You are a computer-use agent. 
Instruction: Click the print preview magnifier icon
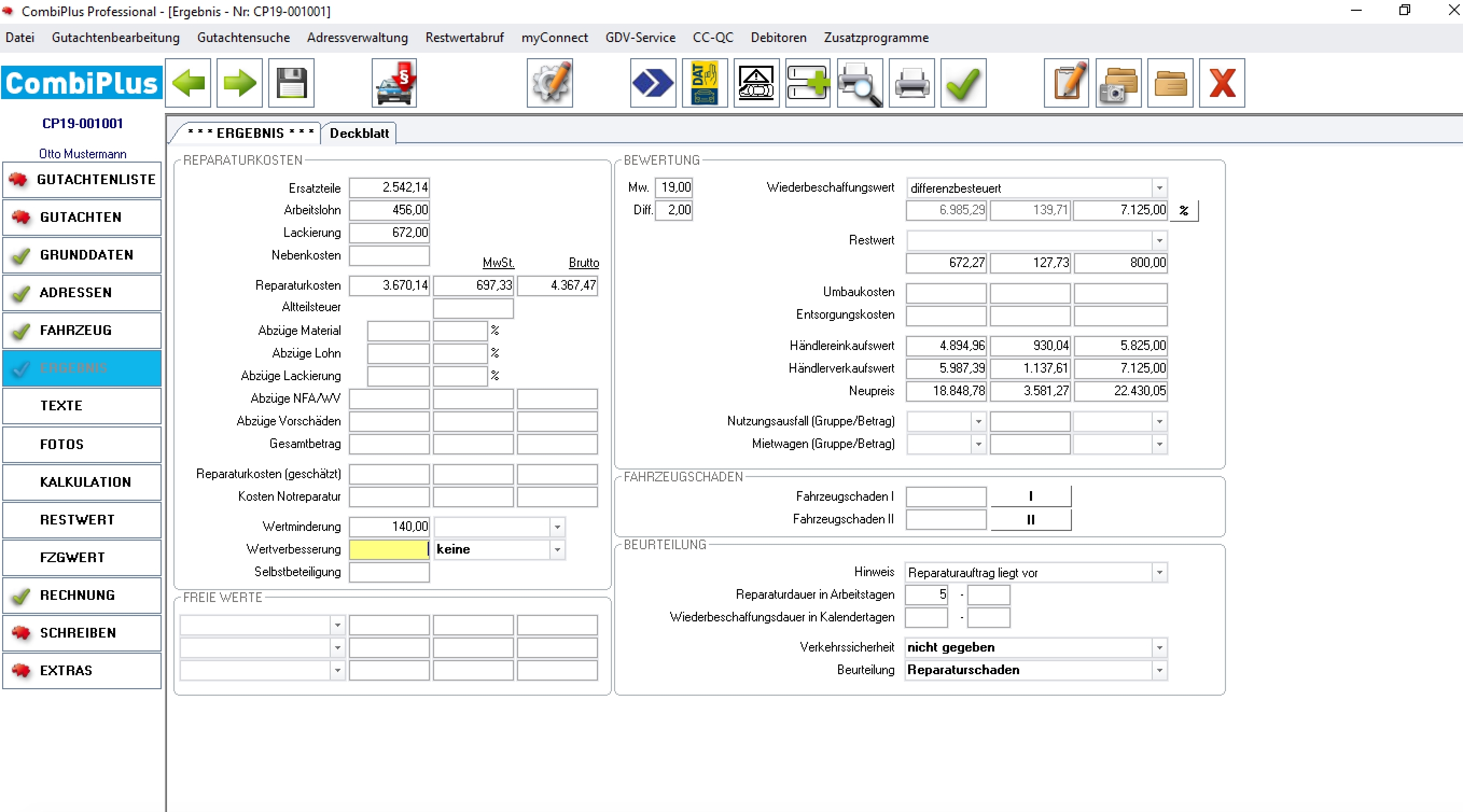coord(859,83)
